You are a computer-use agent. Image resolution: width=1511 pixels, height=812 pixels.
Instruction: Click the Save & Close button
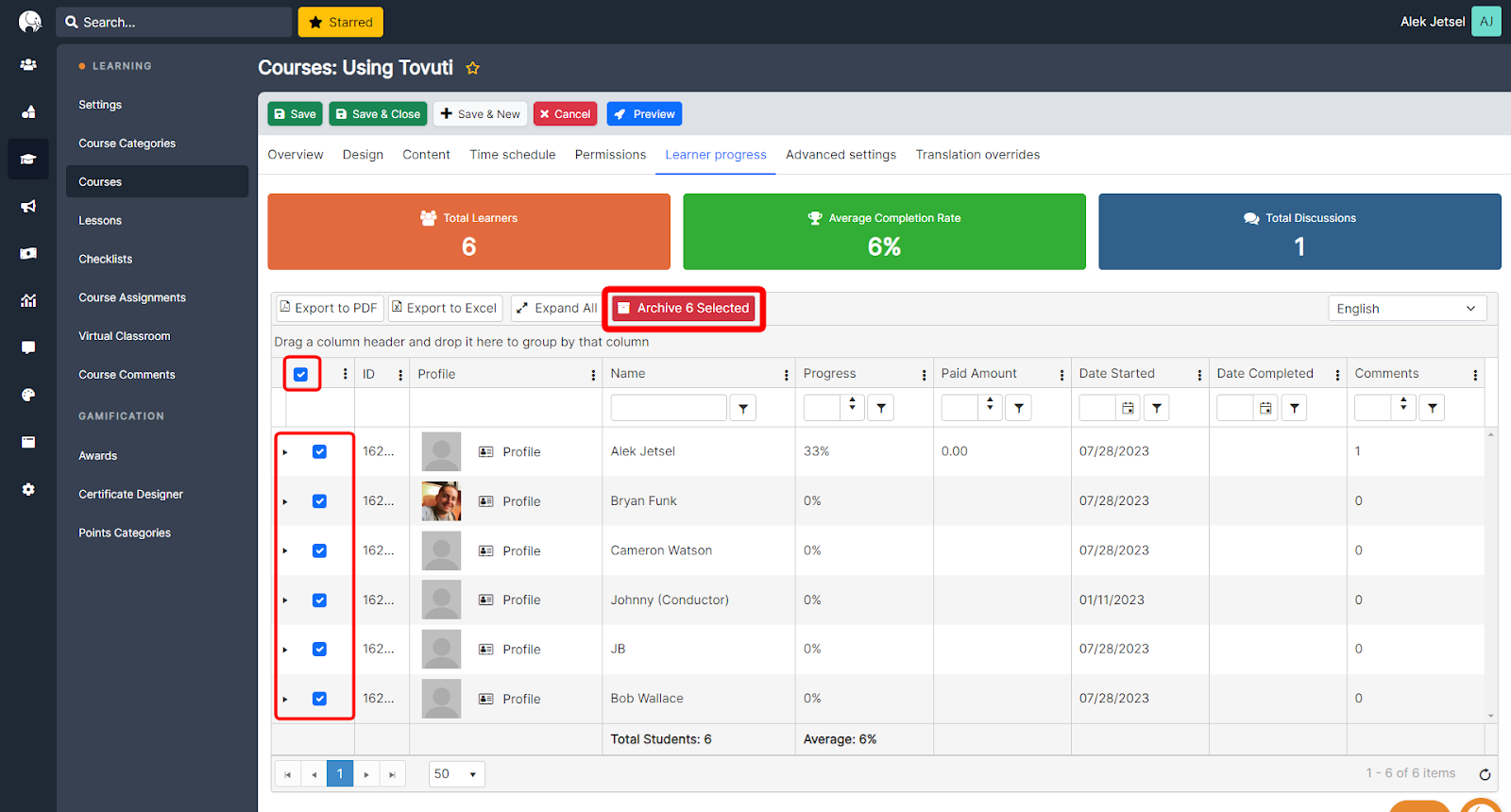coord(378,114)
